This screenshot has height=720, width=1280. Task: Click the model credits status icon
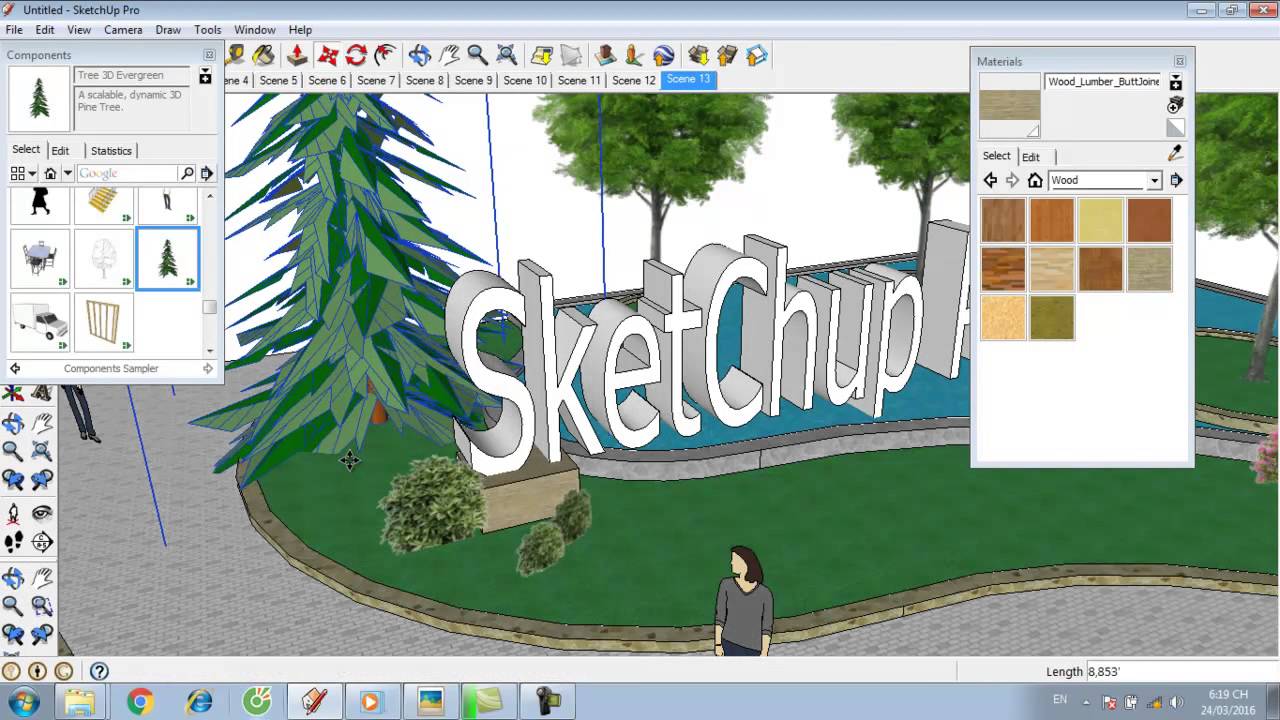pyautogui.click(x=37, y=671)
